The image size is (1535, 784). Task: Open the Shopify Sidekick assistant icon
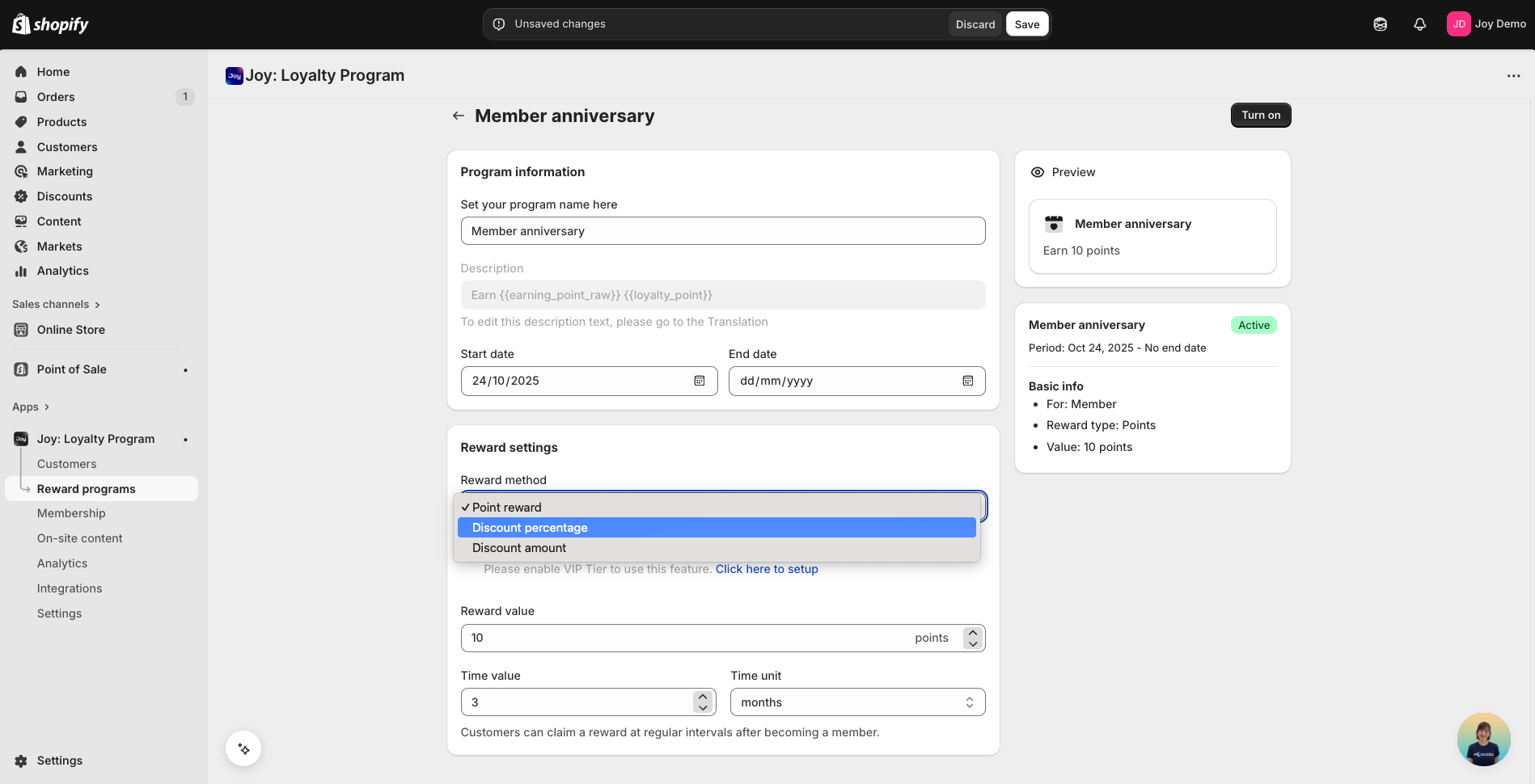1380,24
